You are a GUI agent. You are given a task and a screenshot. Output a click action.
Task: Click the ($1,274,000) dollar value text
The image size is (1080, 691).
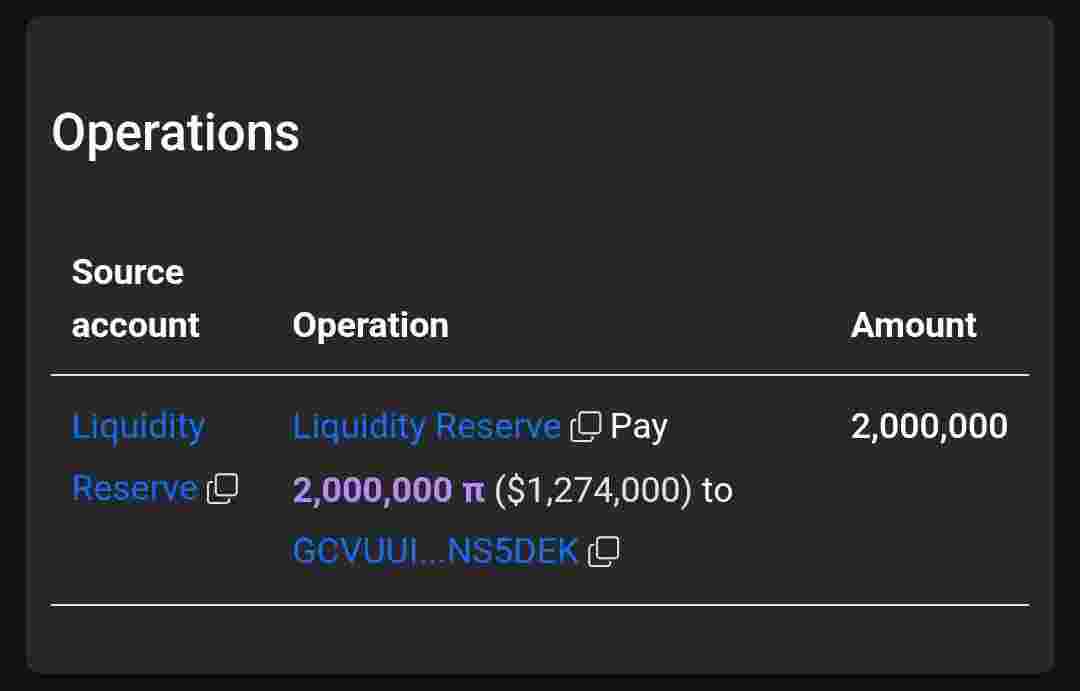pyautogui.click(x=593, y=491)
